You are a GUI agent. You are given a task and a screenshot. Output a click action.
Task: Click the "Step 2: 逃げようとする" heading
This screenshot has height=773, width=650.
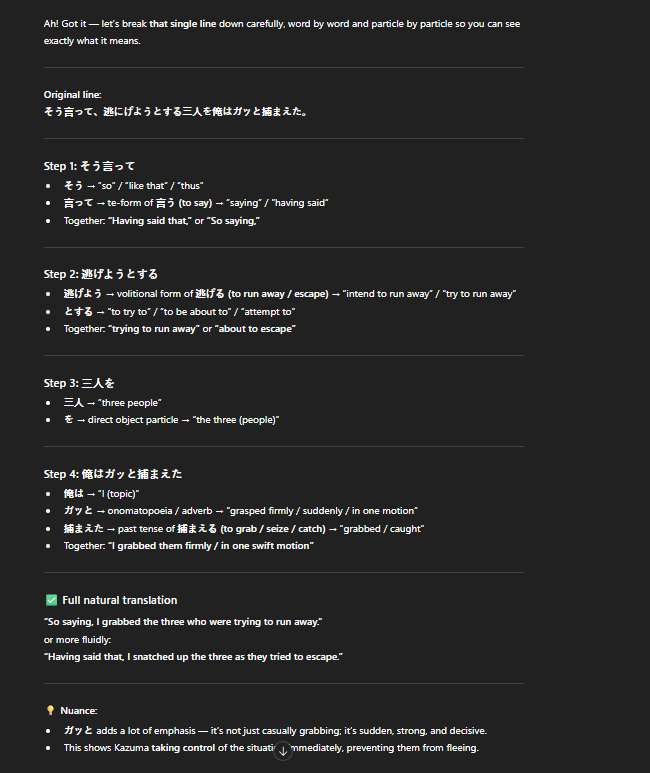(101, 274)
